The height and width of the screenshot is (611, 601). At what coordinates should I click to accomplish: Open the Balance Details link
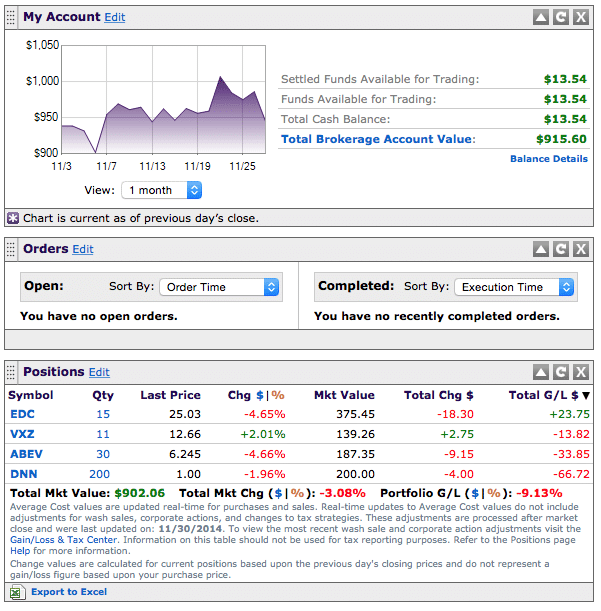tap(549, 159)
